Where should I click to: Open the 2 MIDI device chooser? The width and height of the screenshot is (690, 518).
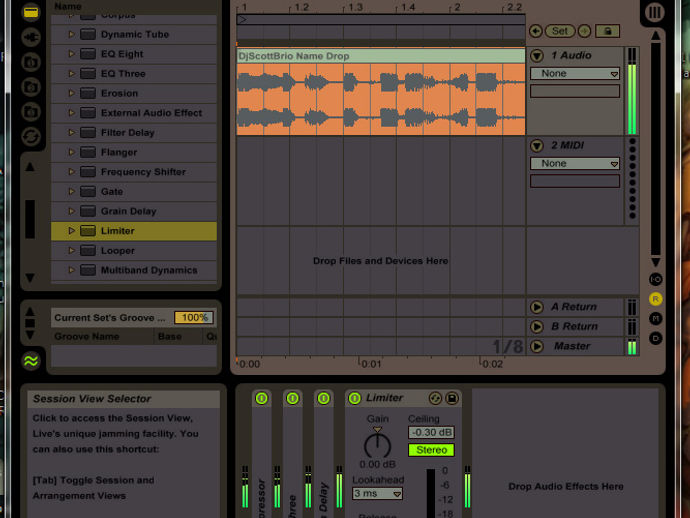coord(575,164)
